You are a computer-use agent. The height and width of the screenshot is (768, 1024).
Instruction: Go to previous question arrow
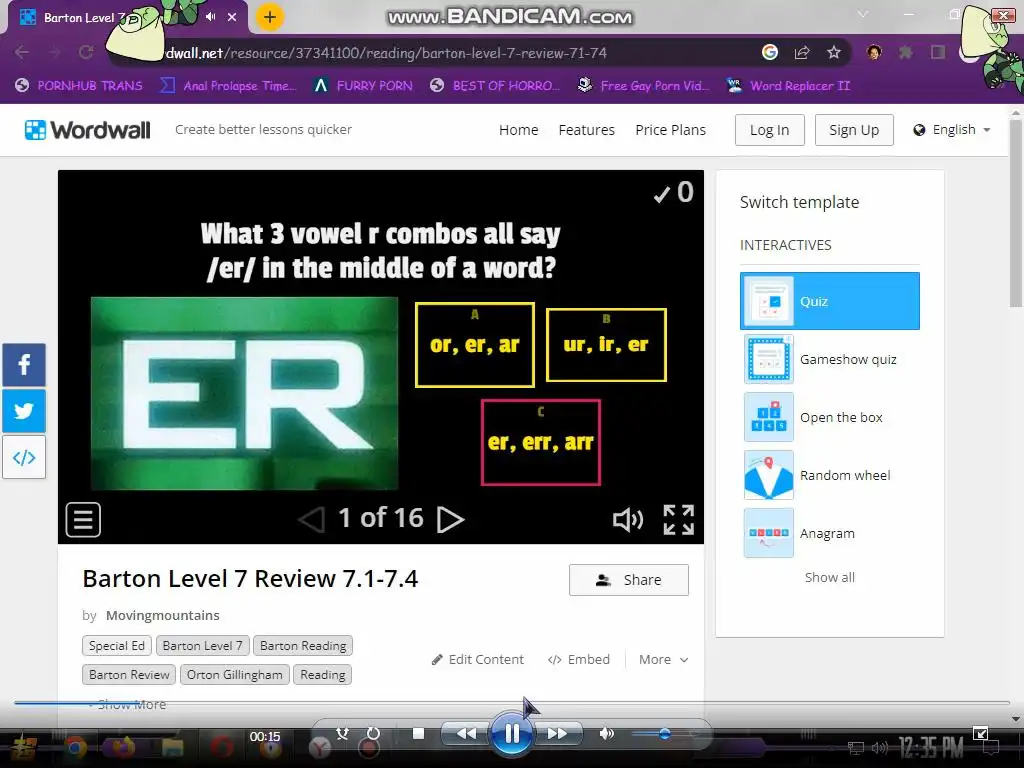(x=312, y=520)
